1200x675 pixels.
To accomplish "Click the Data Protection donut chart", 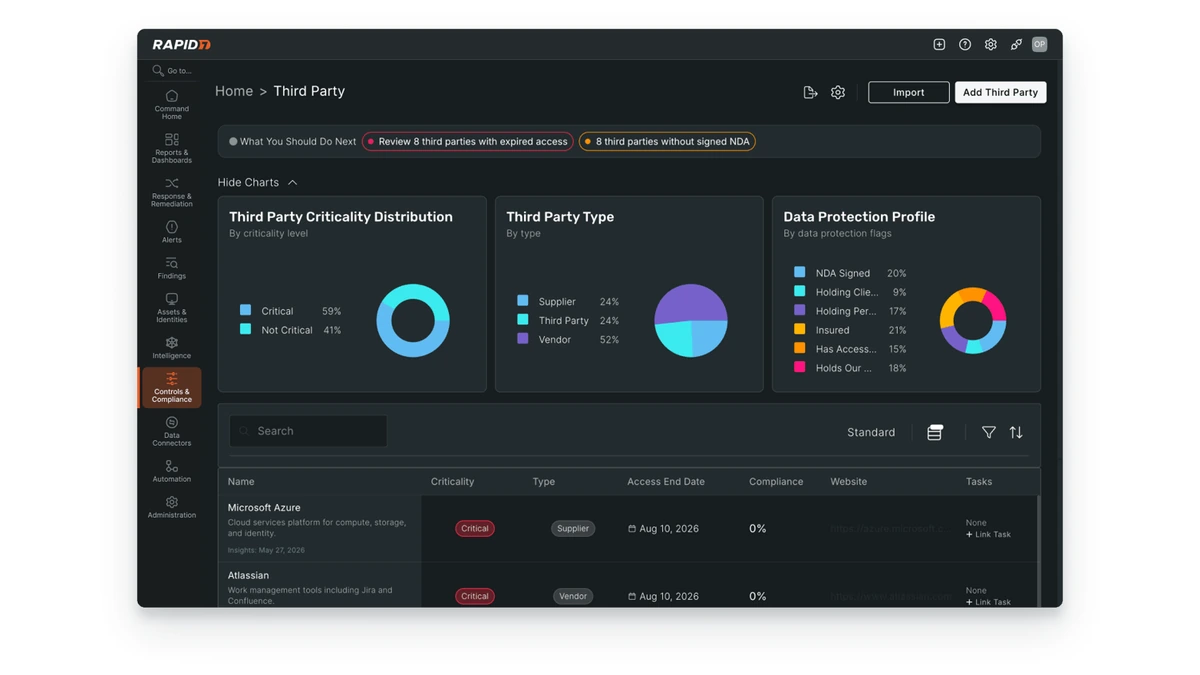I will point(973,321).
